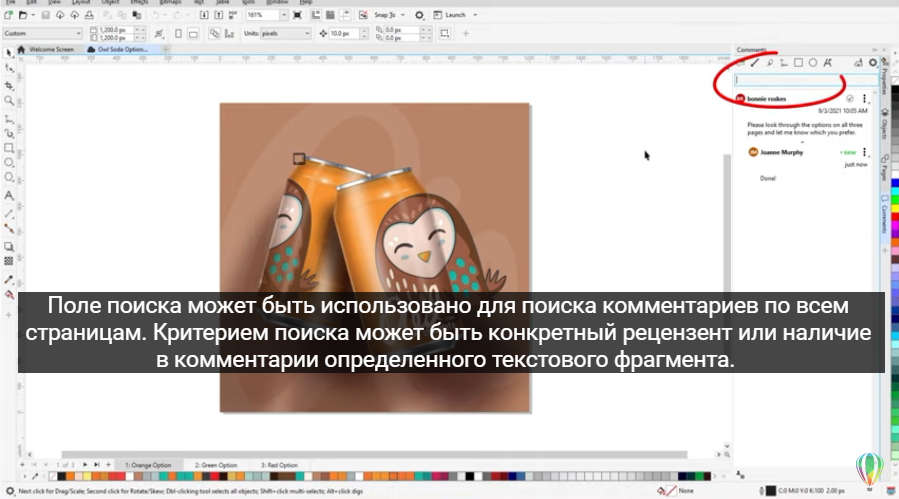
Task: Open the Properties docker tab
Action: pos(885,77)
